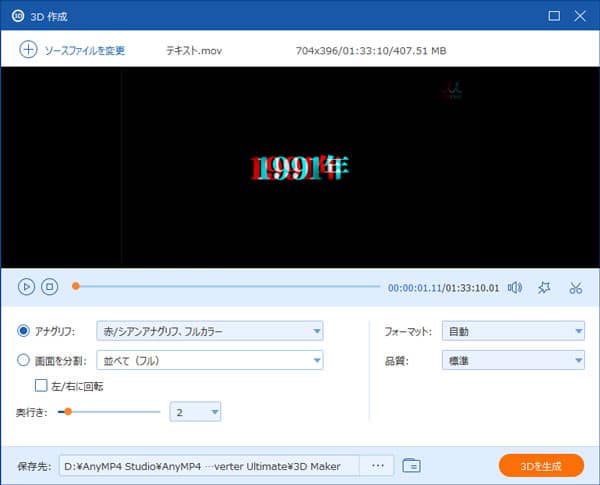Click the 704x396 file info text
This screenshot has width=600, height=485.
pyautogui.click(x=371, y=51)
